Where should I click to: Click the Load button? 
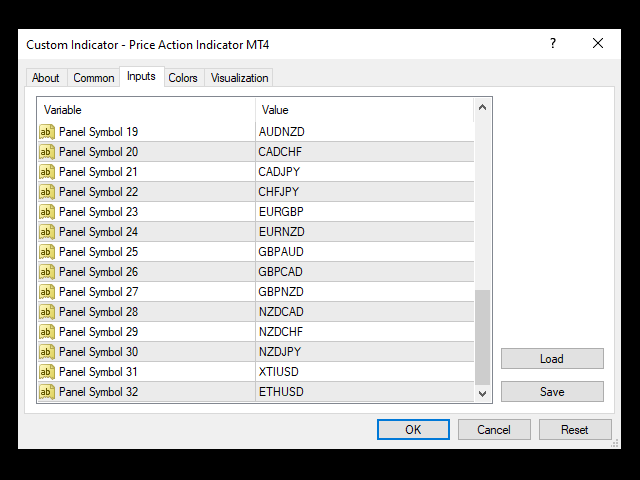tap(552, 359)
